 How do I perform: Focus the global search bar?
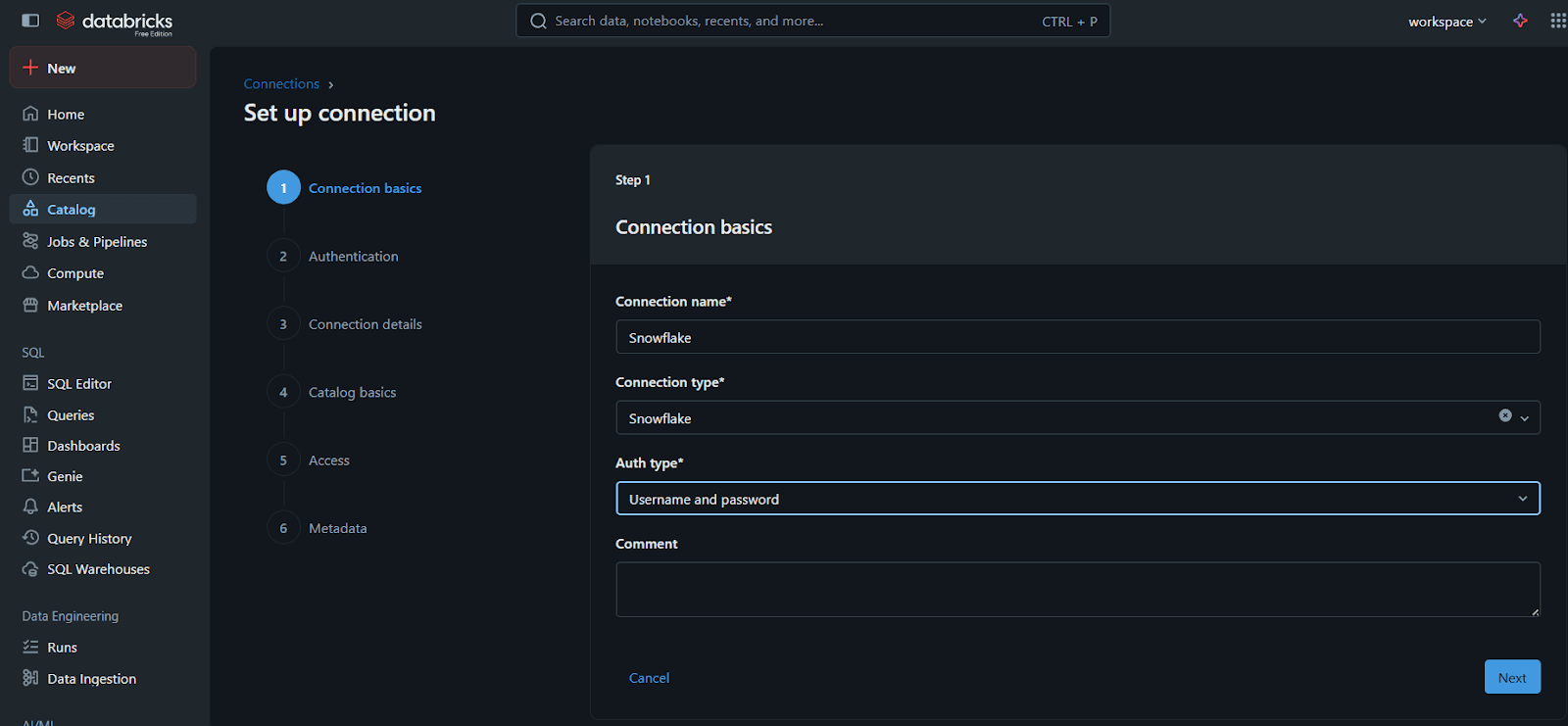click(x=813, y=21)
